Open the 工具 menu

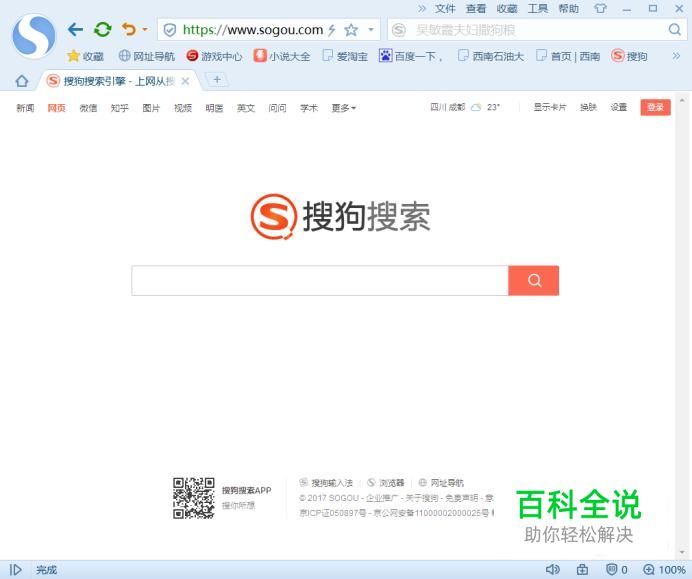[x=538, y=9]
